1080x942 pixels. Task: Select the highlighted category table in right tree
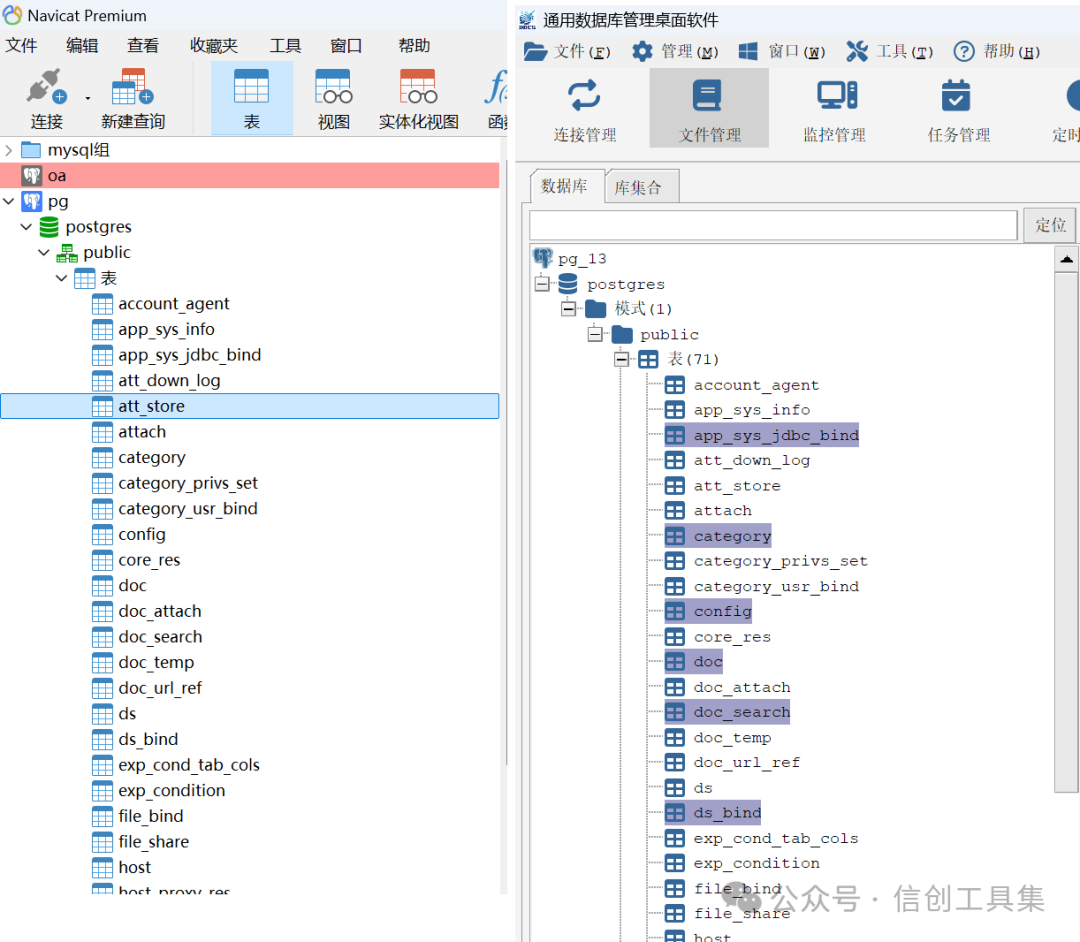[x=718, y=536]
